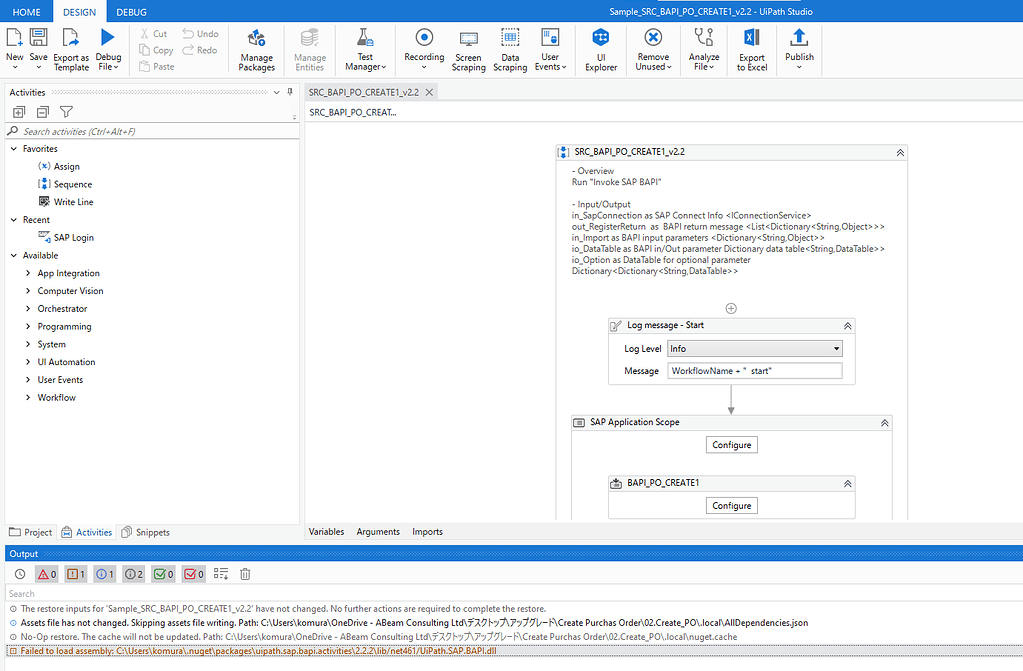Viewport: 1023px width, 671px height.
Task: Start a new Recording
Action: [x=423, y=48]
